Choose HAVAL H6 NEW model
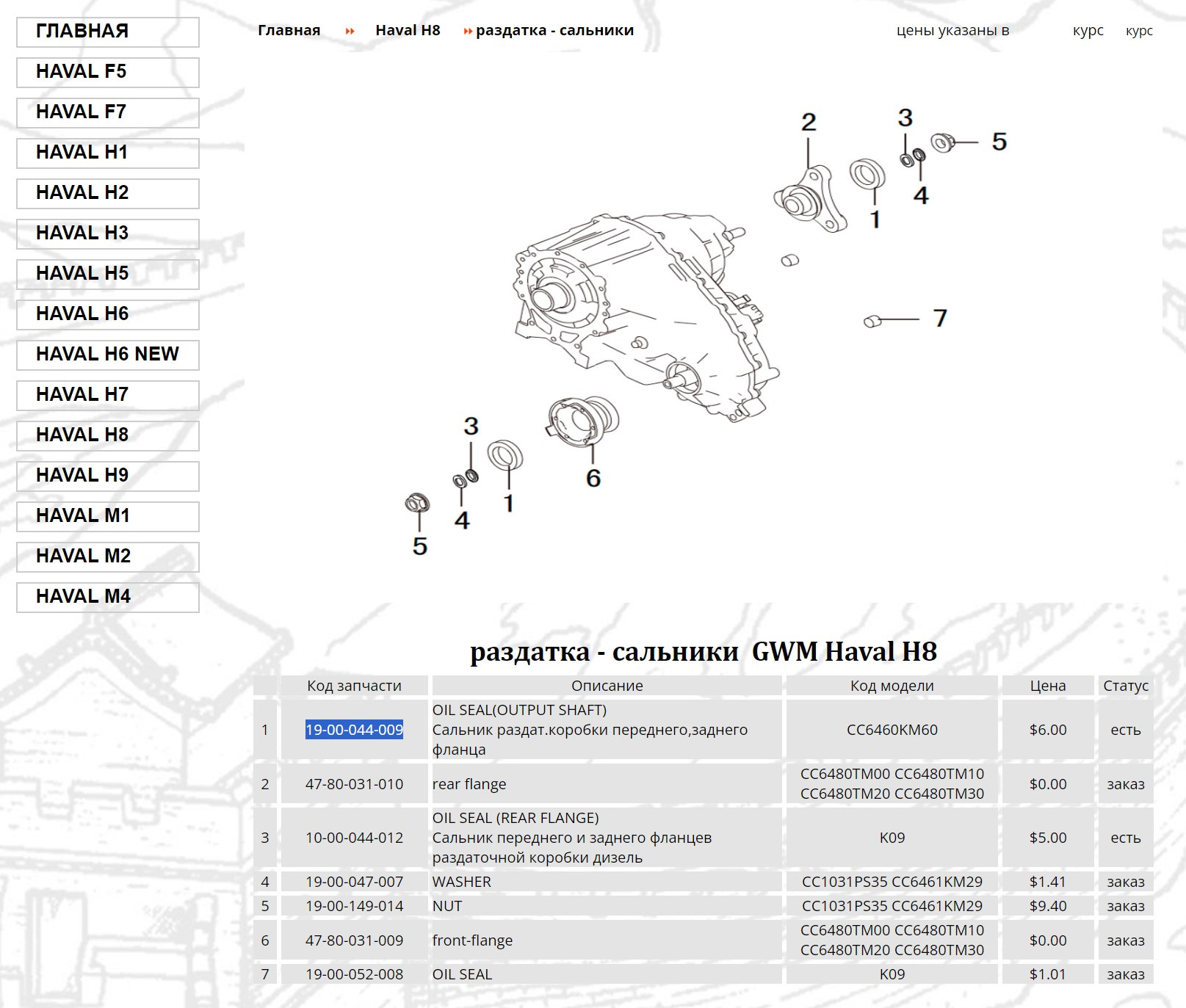 108,355
